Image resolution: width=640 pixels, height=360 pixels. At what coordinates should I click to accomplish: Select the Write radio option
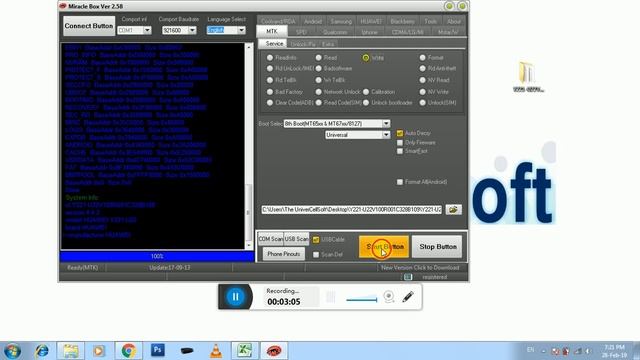[x=366, y=58]
